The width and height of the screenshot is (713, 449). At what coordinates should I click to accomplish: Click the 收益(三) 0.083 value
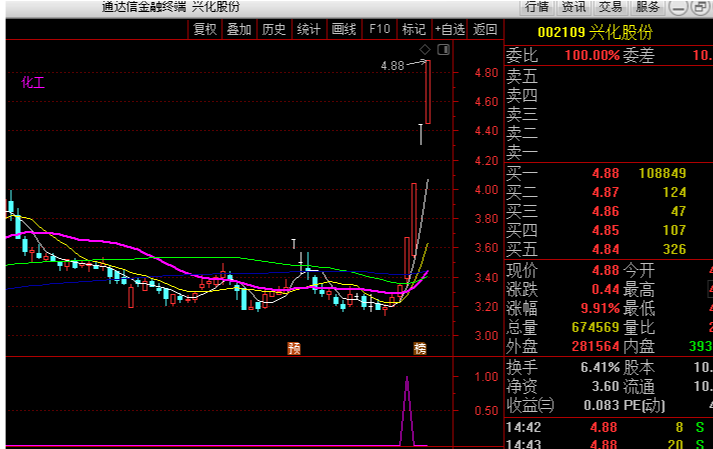[601, 405]
